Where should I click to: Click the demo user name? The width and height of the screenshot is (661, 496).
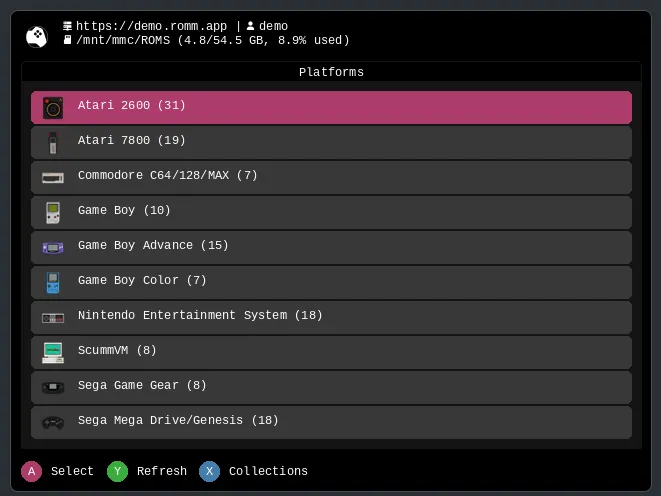[x=273, y=26]
